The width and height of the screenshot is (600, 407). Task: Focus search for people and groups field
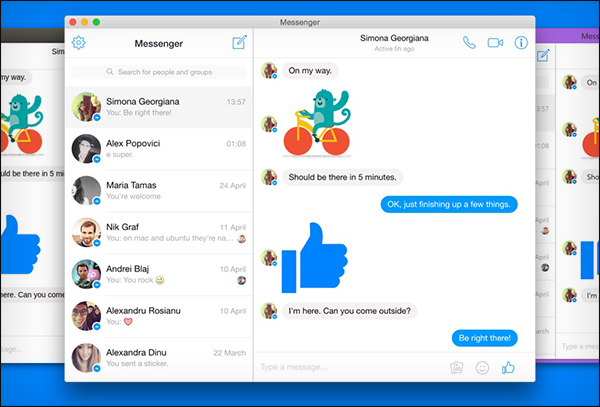pos(158,72)
